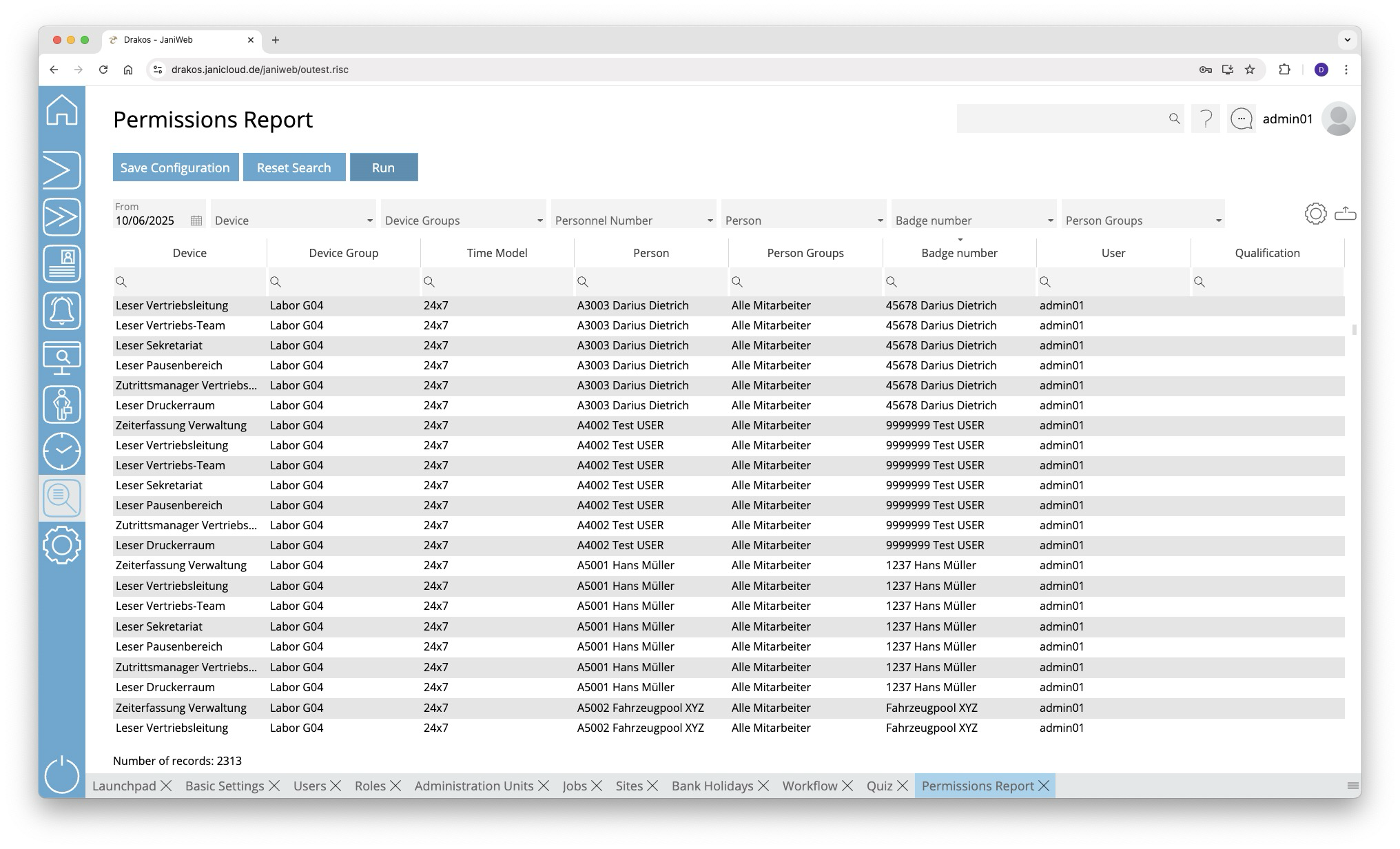This screenshot has height=849, width=1400.
Task: Click the export upload icon above the table
Action: (x=1345, y=214)
